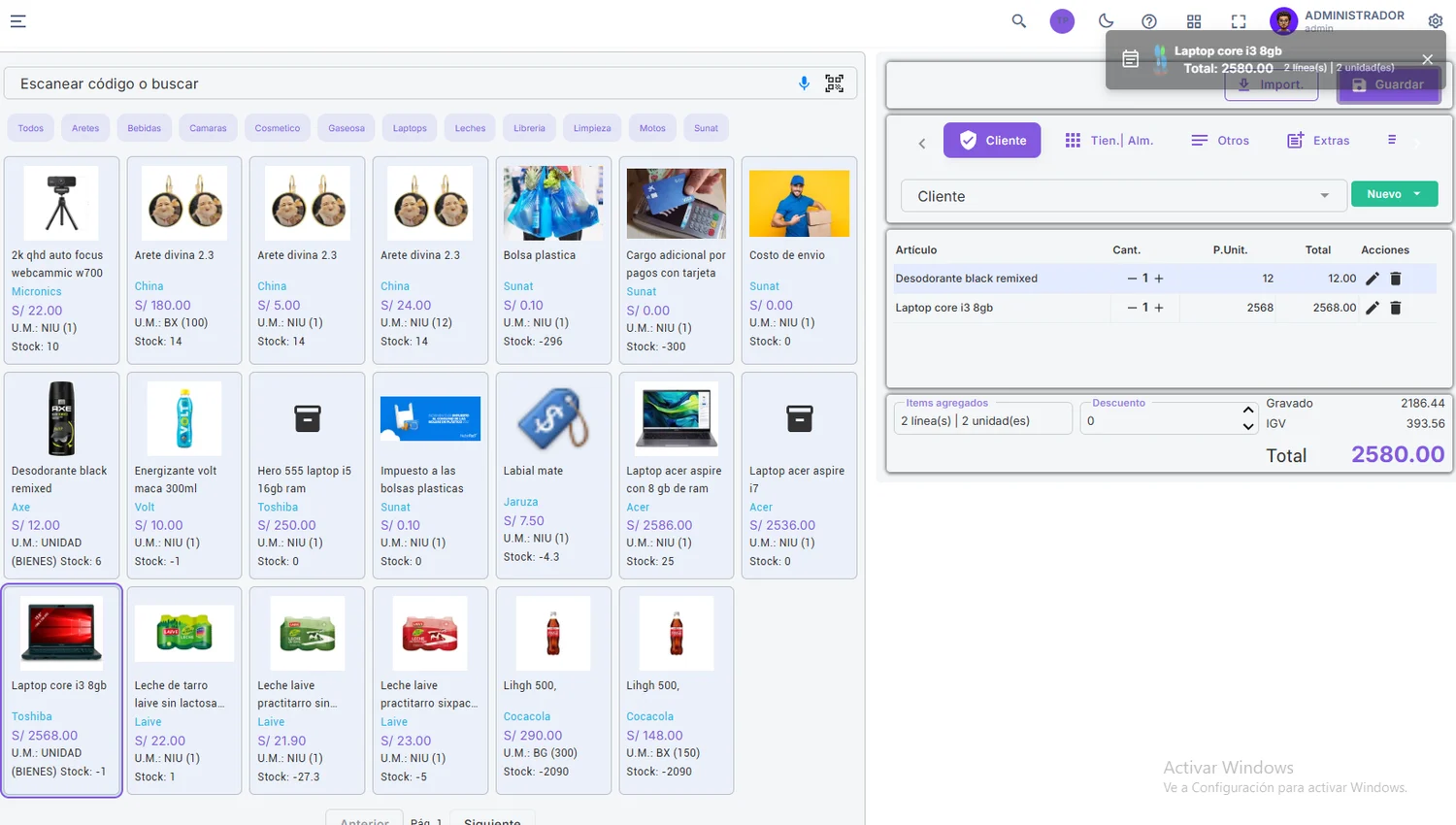
Task: Click the search magnifier icon in header
Action: (1018, 20)
